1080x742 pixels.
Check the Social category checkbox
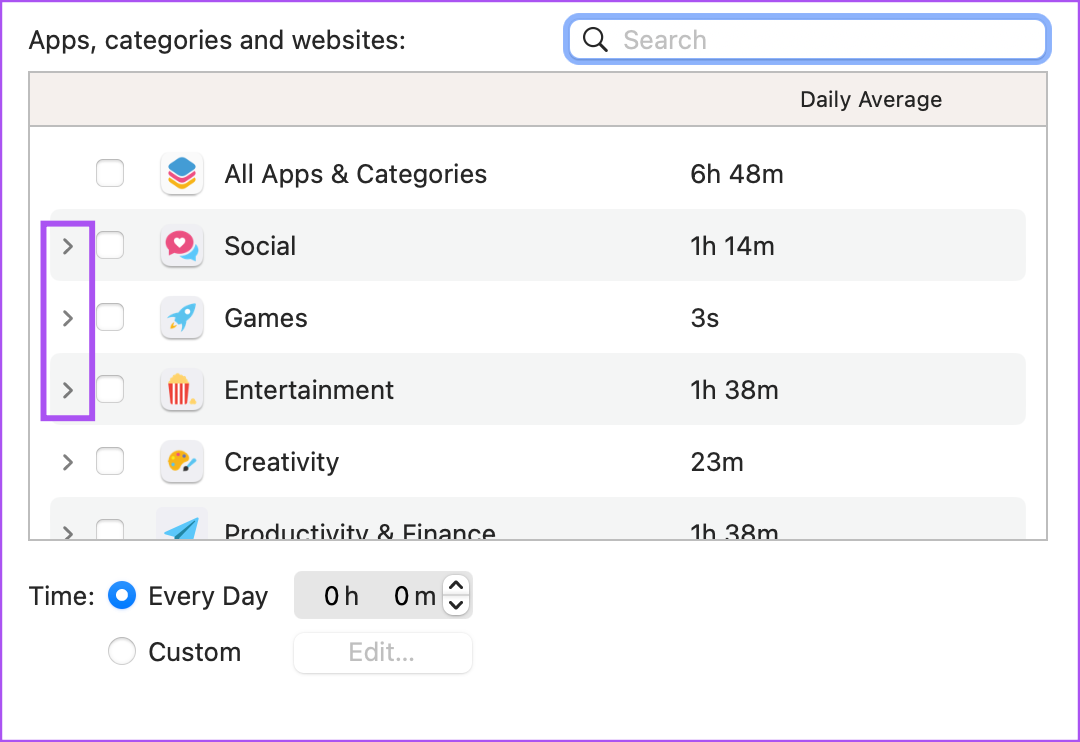pos(110,245)
